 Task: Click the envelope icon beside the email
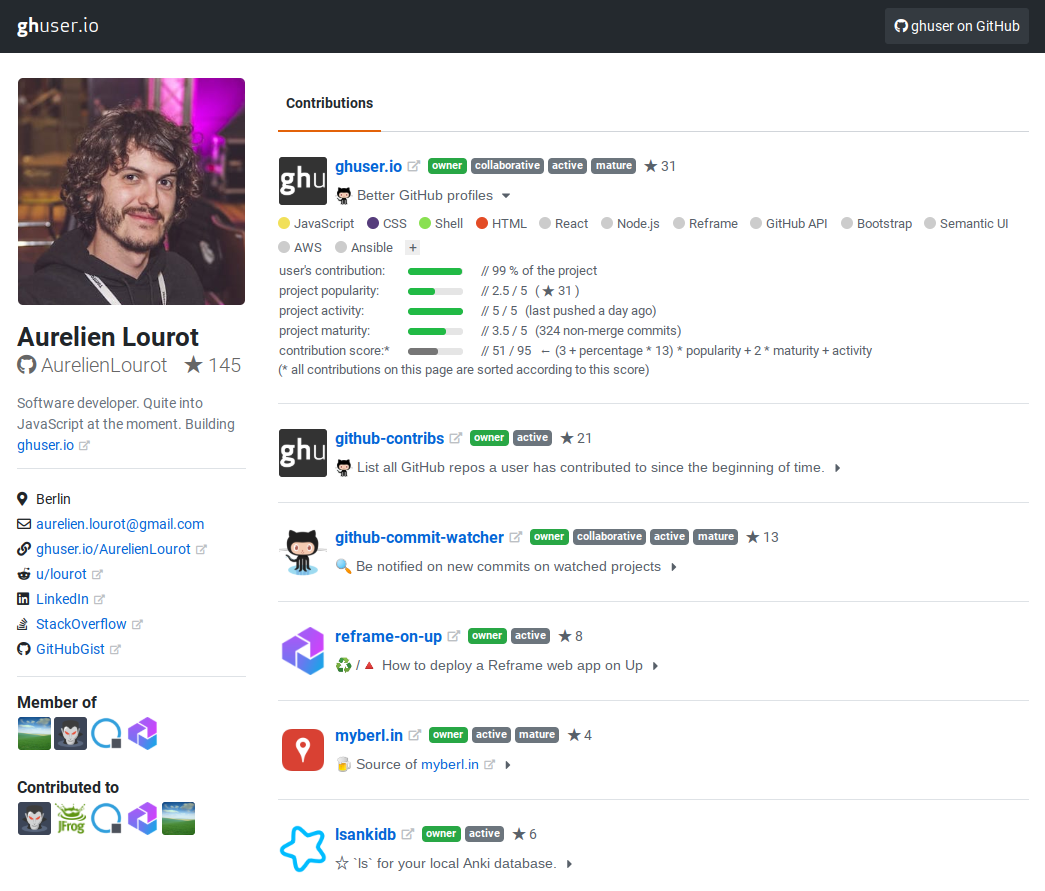click(x=24, y=524)
